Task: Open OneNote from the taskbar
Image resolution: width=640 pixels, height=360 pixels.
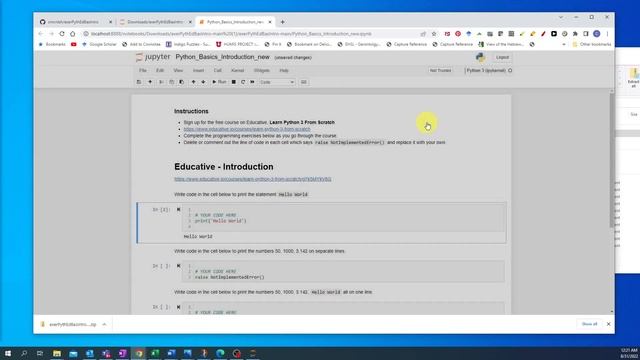Action: [122, 353]
